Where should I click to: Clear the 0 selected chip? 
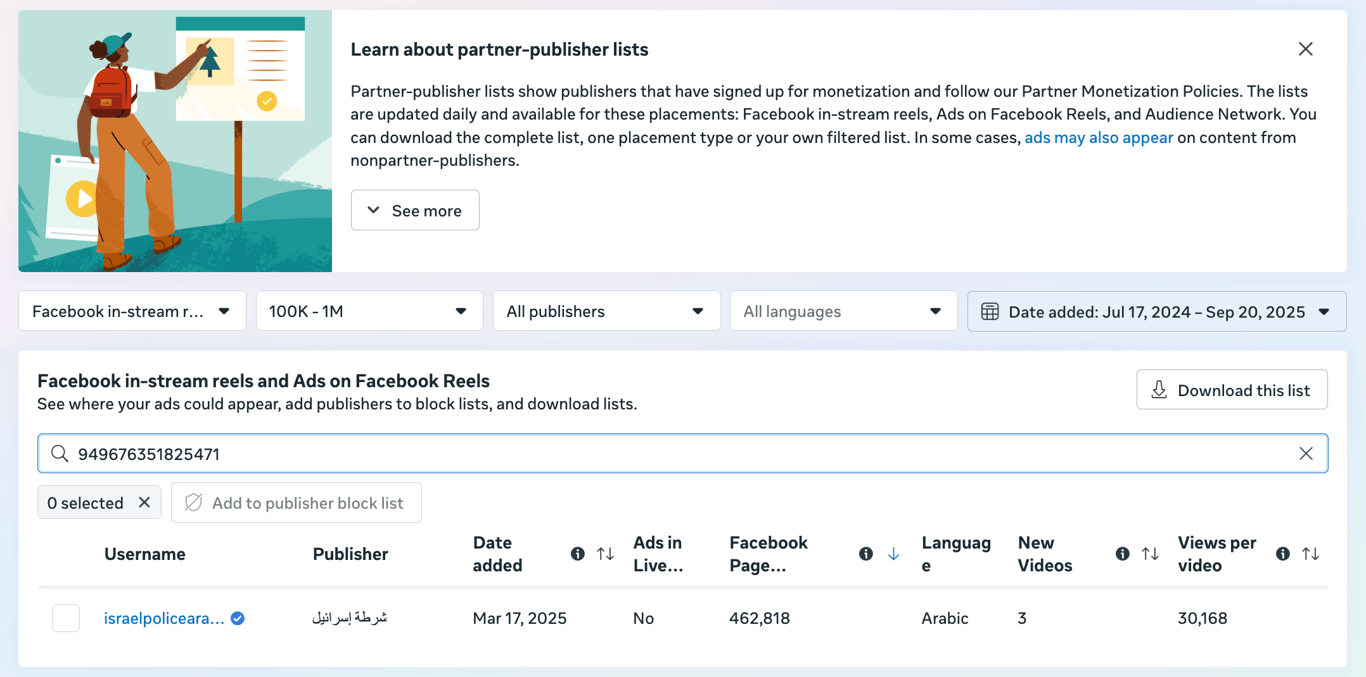(x=144, y=503)
